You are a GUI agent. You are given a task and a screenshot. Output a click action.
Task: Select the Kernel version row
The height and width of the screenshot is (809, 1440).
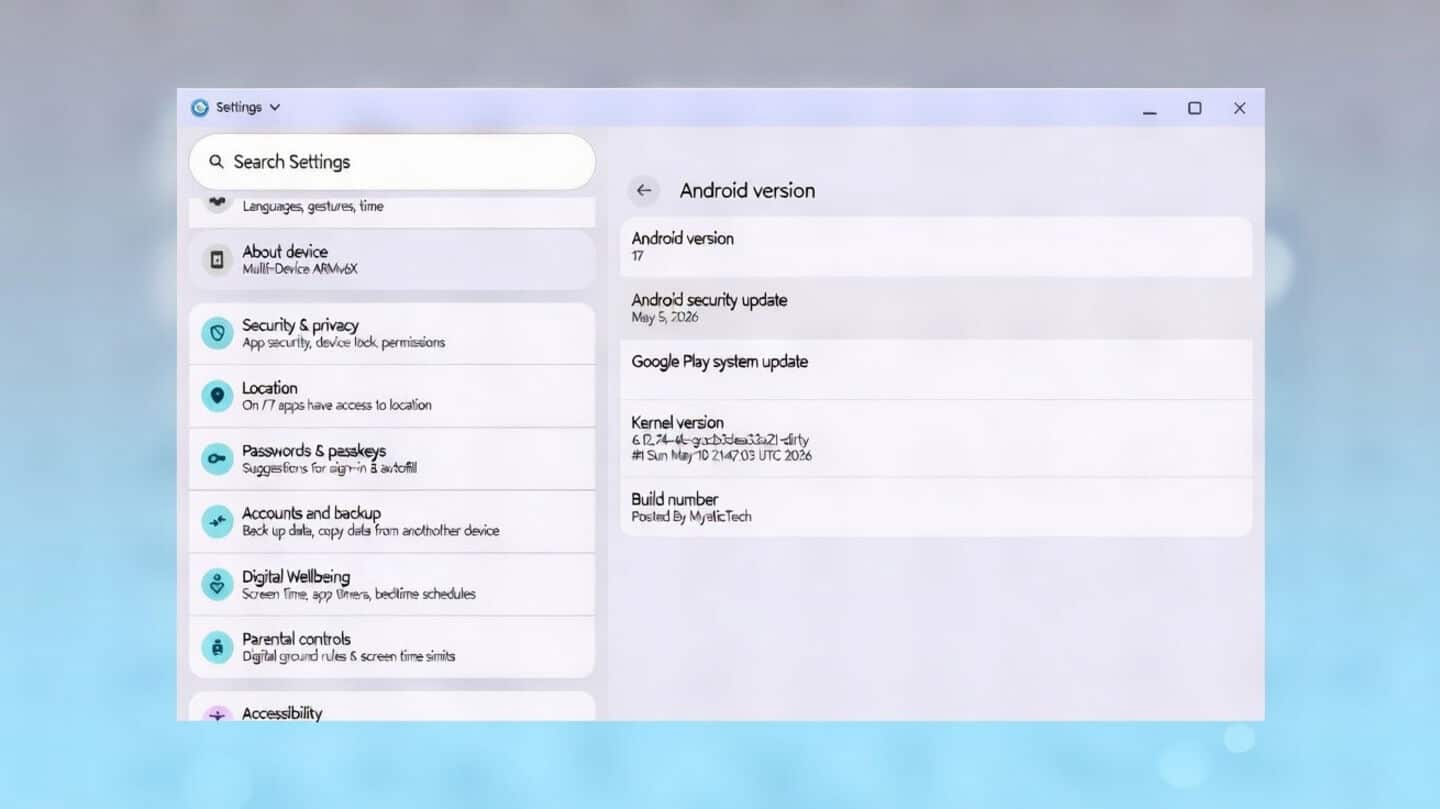(936, 438)
